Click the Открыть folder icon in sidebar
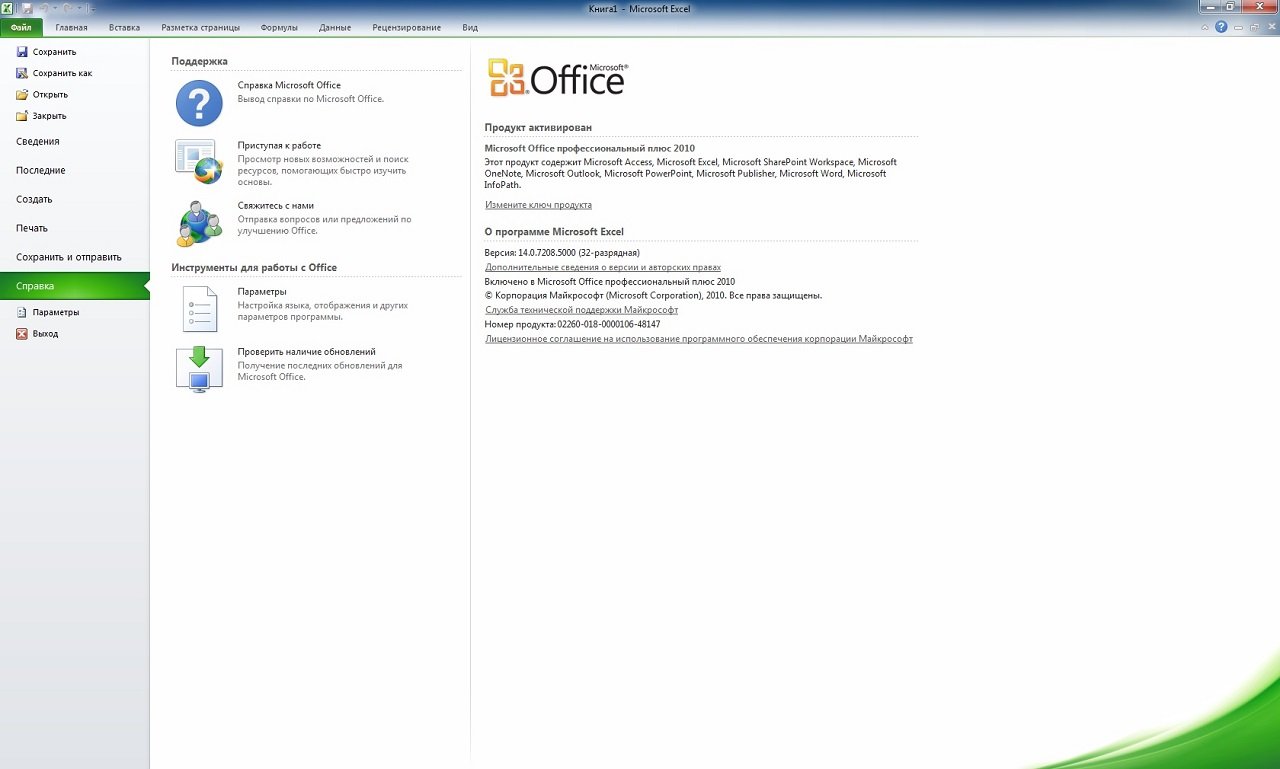 pos(22,95)
